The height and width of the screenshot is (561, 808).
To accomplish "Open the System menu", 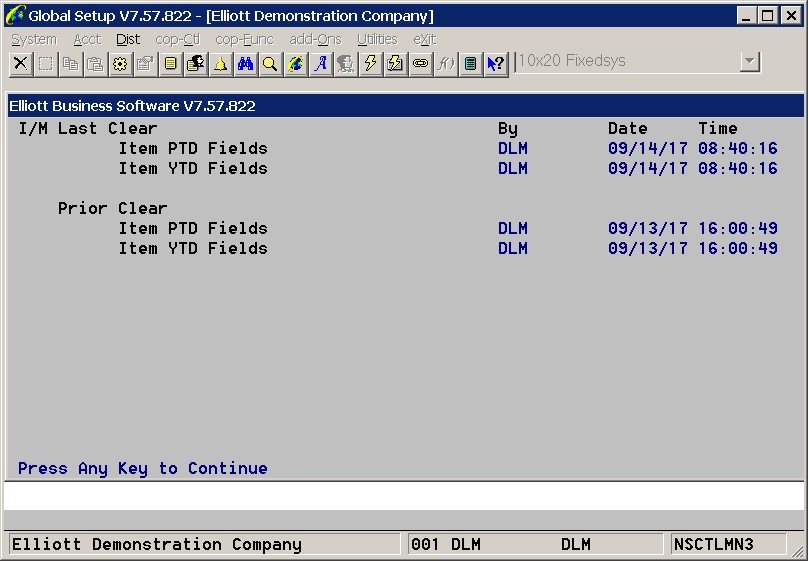I will (x=34, y=40).
